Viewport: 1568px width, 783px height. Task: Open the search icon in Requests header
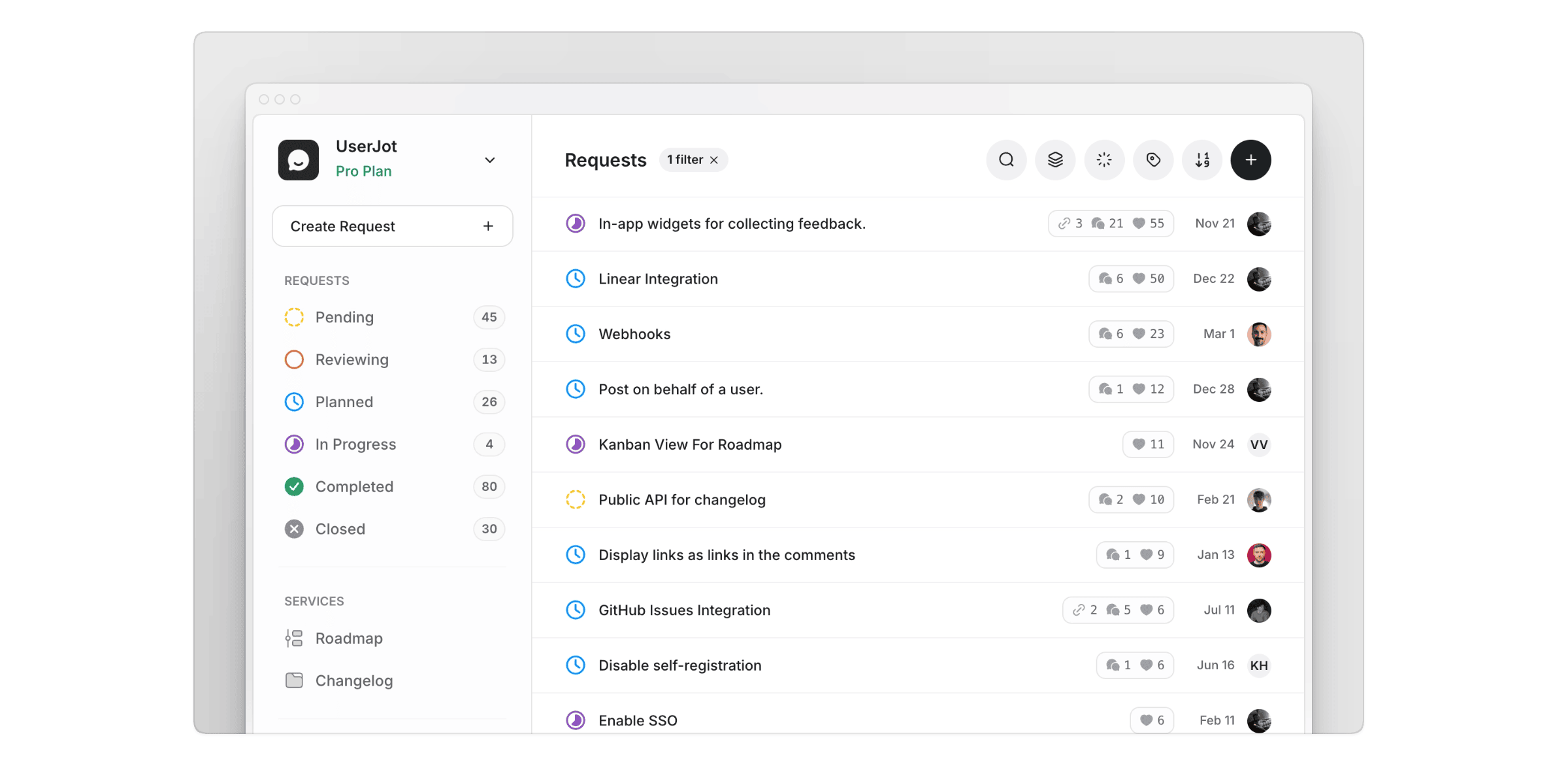(x=1006, y=159)
